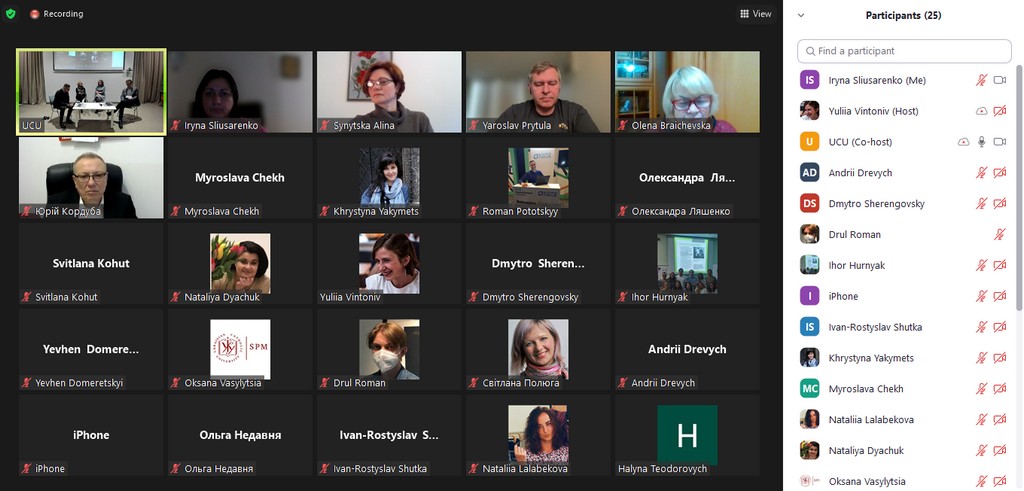Viewport: 1024px width, 491px height.
Task: Click the AD avatar for Andrii Drevych
Action: coord(810,173)
